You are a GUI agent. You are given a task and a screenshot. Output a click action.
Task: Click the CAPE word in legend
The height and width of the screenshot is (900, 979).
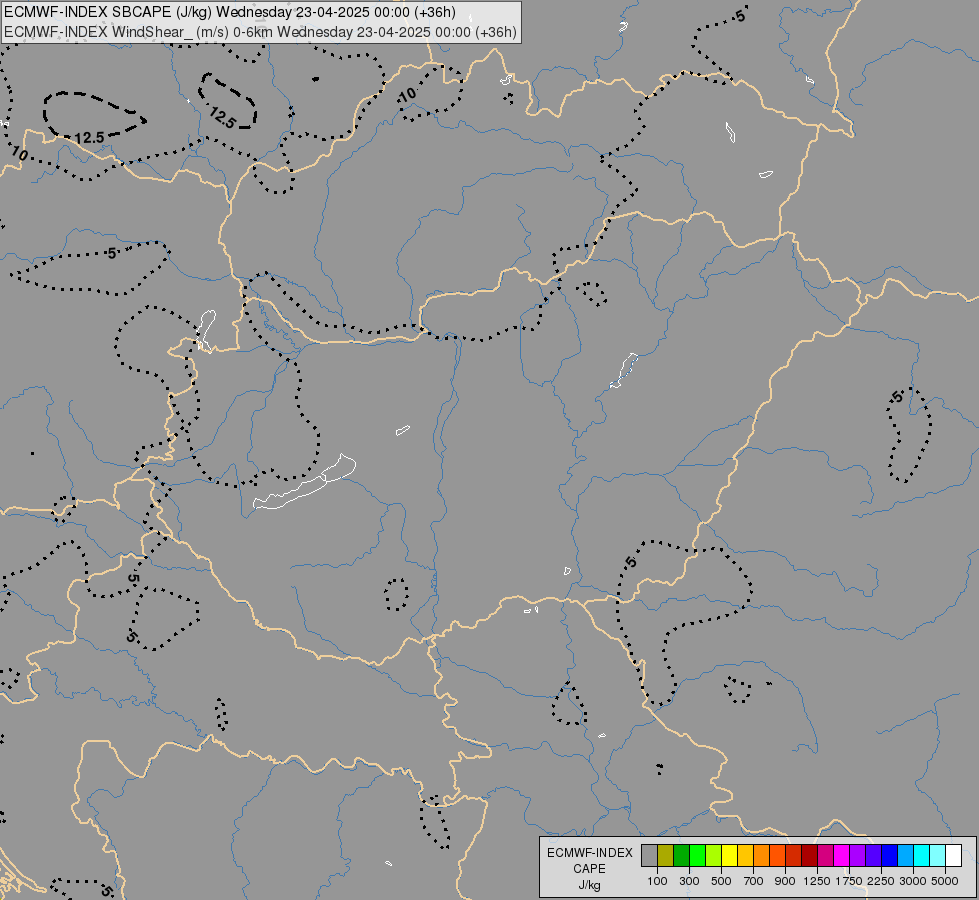coord(589,869)
